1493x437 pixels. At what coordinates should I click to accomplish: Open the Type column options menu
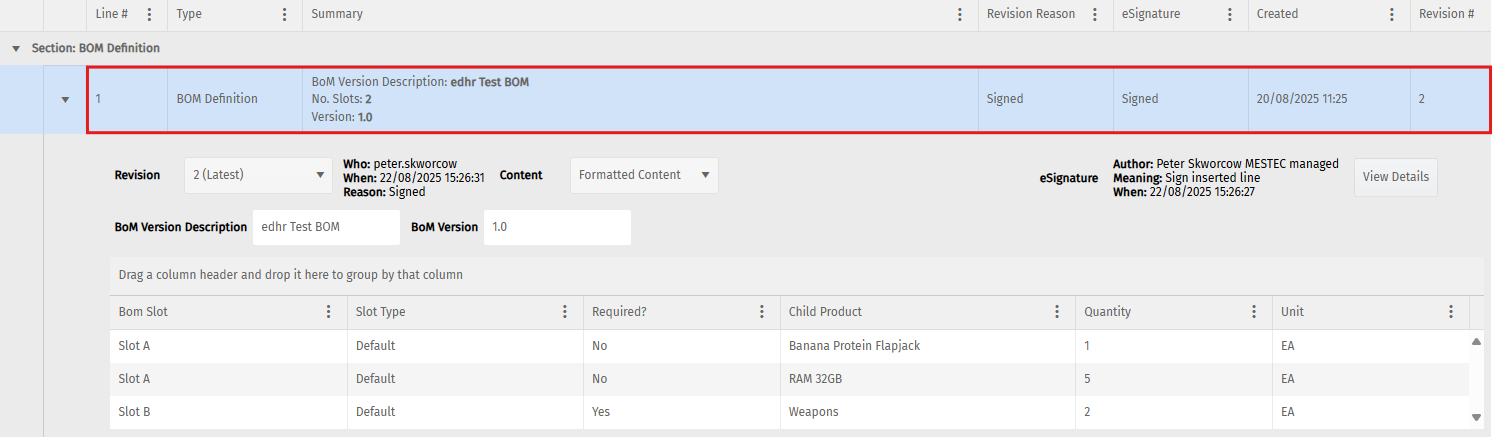[285, 15]
